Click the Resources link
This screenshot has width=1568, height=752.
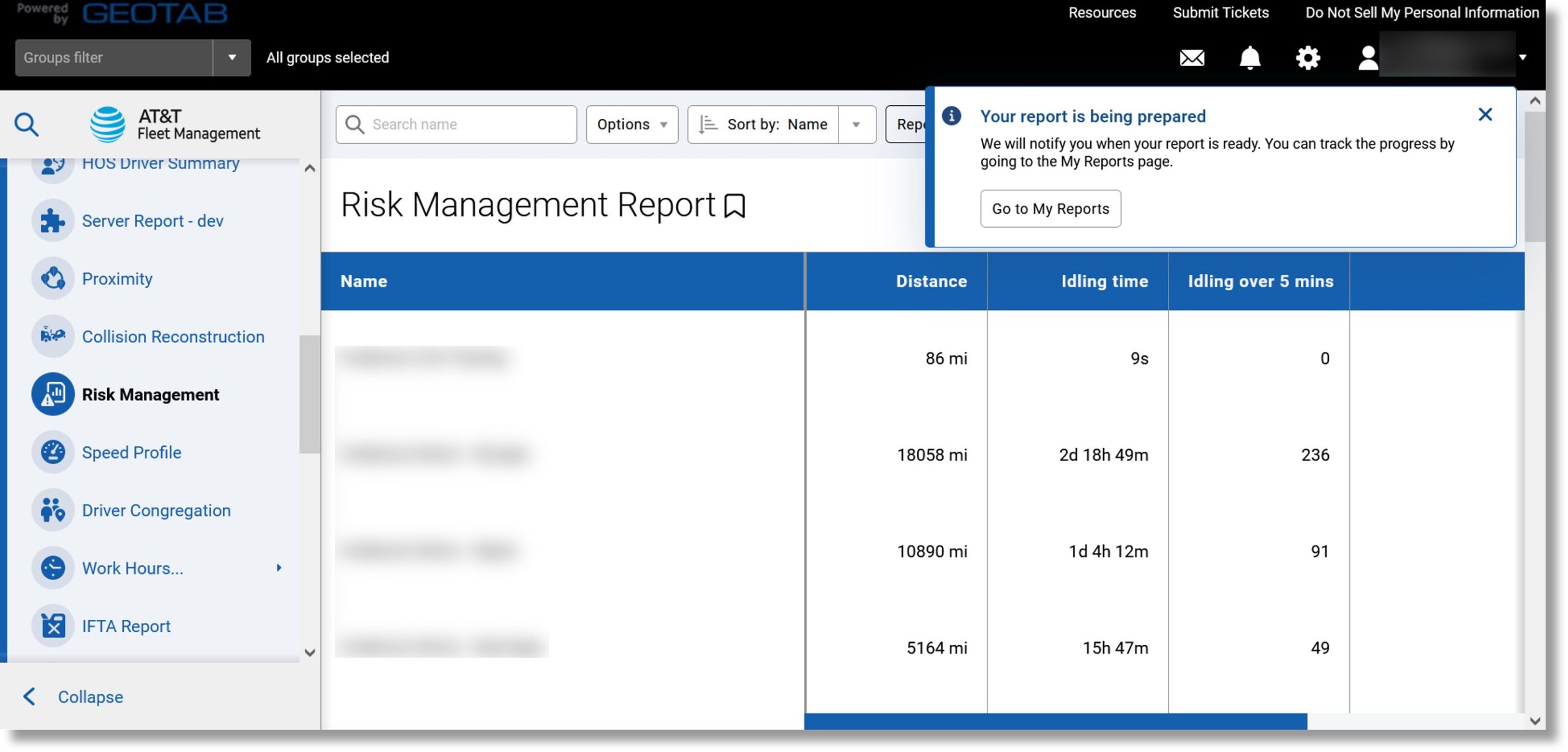[1102, 13]
